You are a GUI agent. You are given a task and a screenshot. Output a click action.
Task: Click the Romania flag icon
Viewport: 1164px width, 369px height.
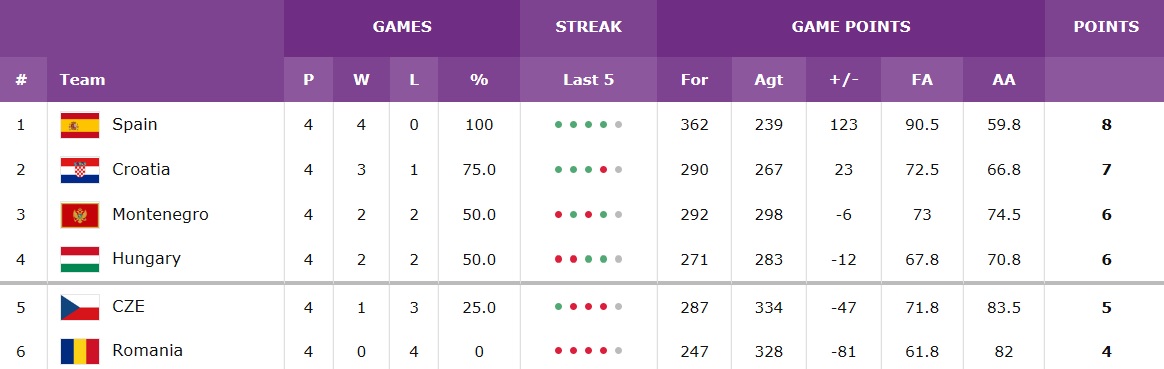(79, 350)
